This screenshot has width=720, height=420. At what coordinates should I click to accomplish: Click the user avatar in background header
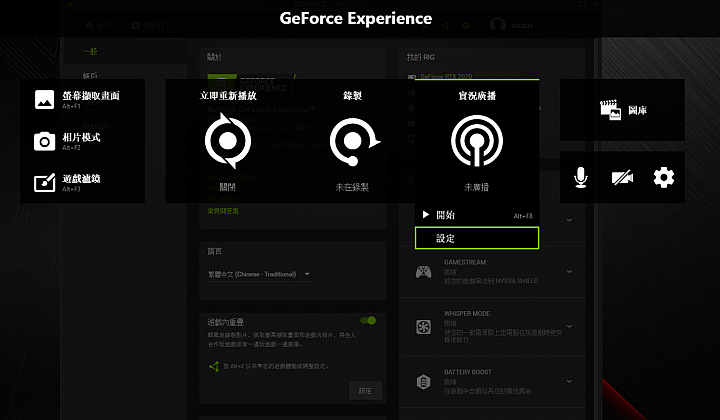[498, 25]
